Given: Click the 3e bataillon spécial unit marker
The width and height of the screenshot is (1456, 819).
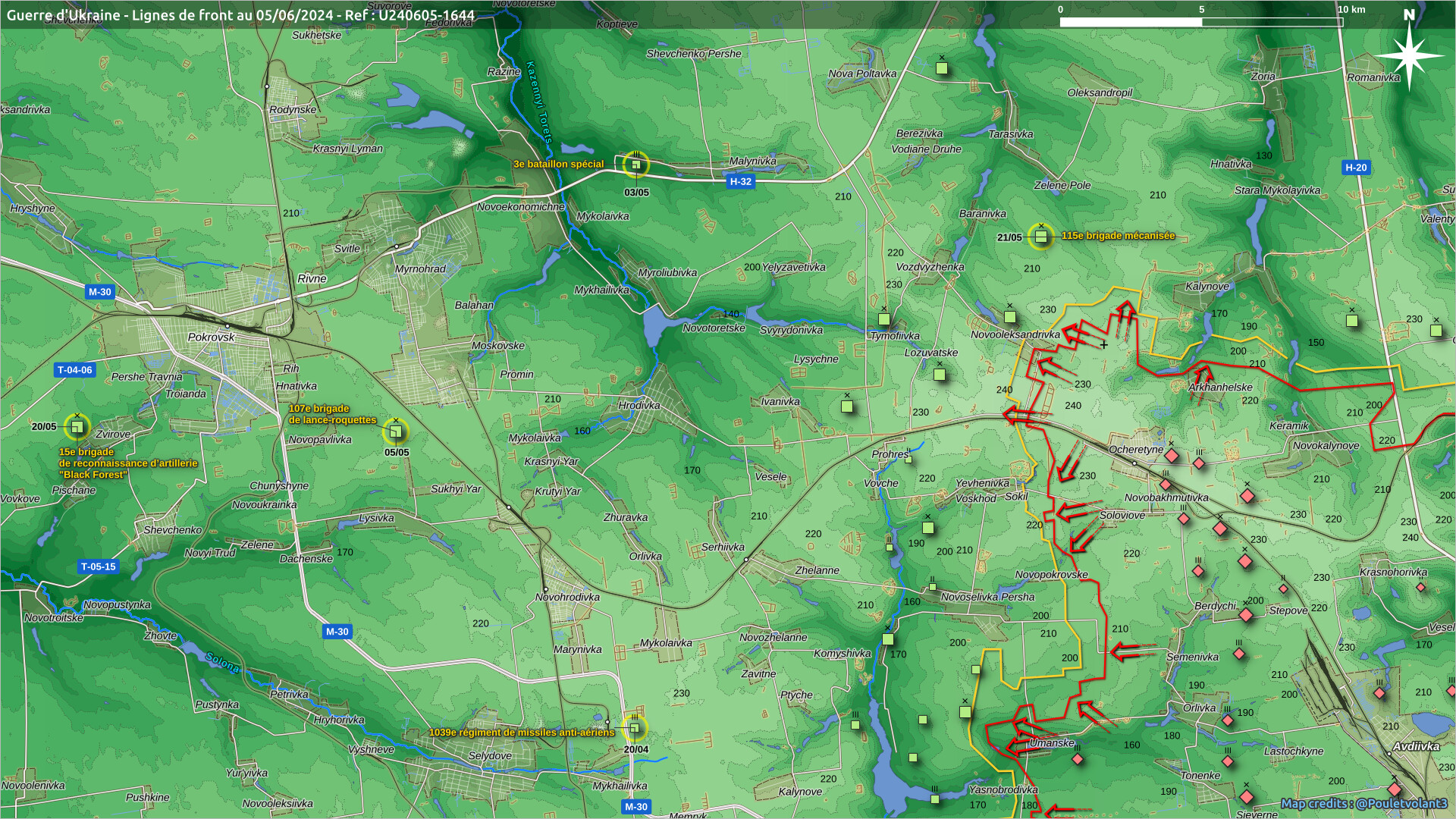Looking at the screenshot, I should coord(636,164).
